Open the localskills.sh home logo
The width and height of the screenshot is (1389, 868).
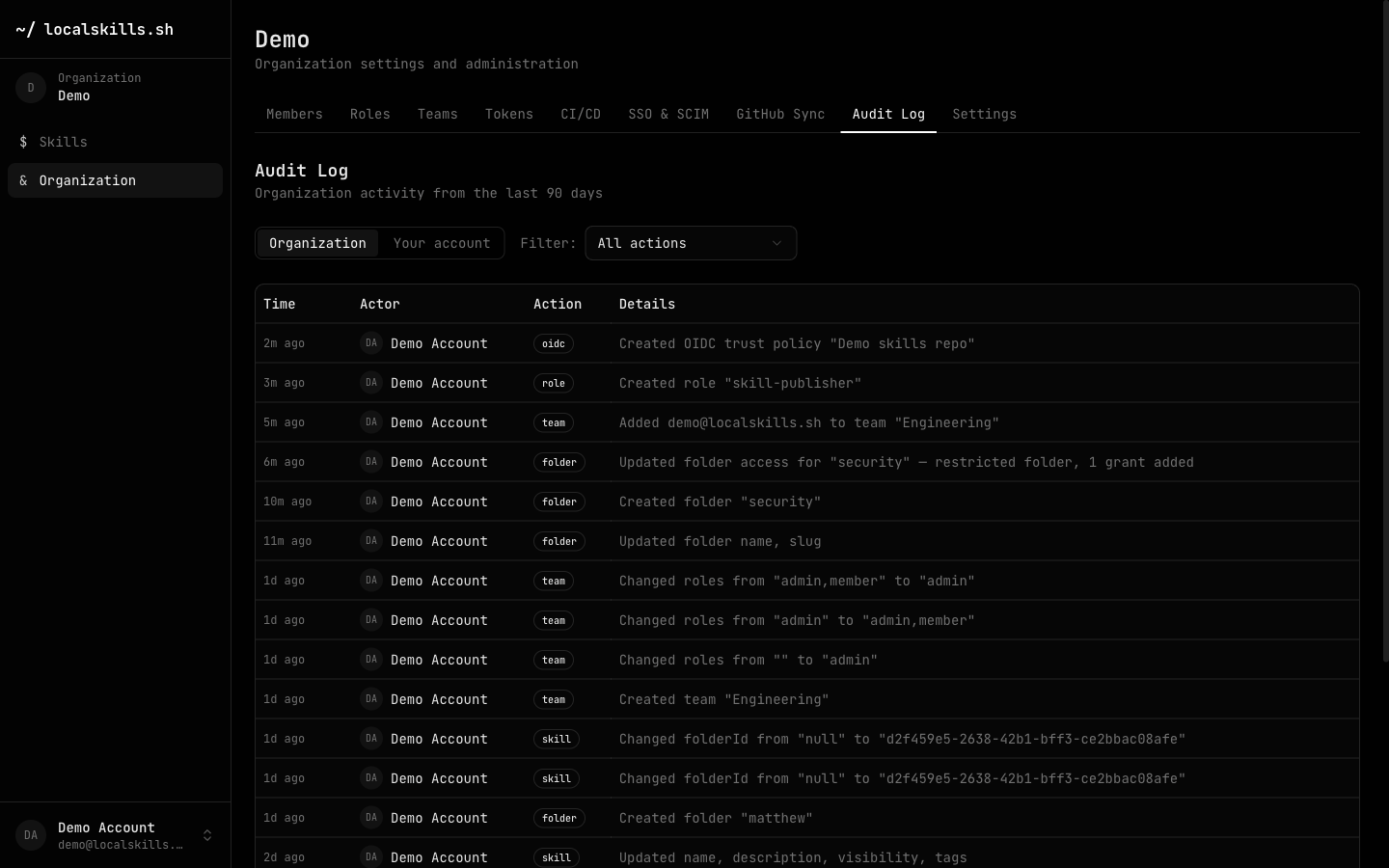click(95, 29)
